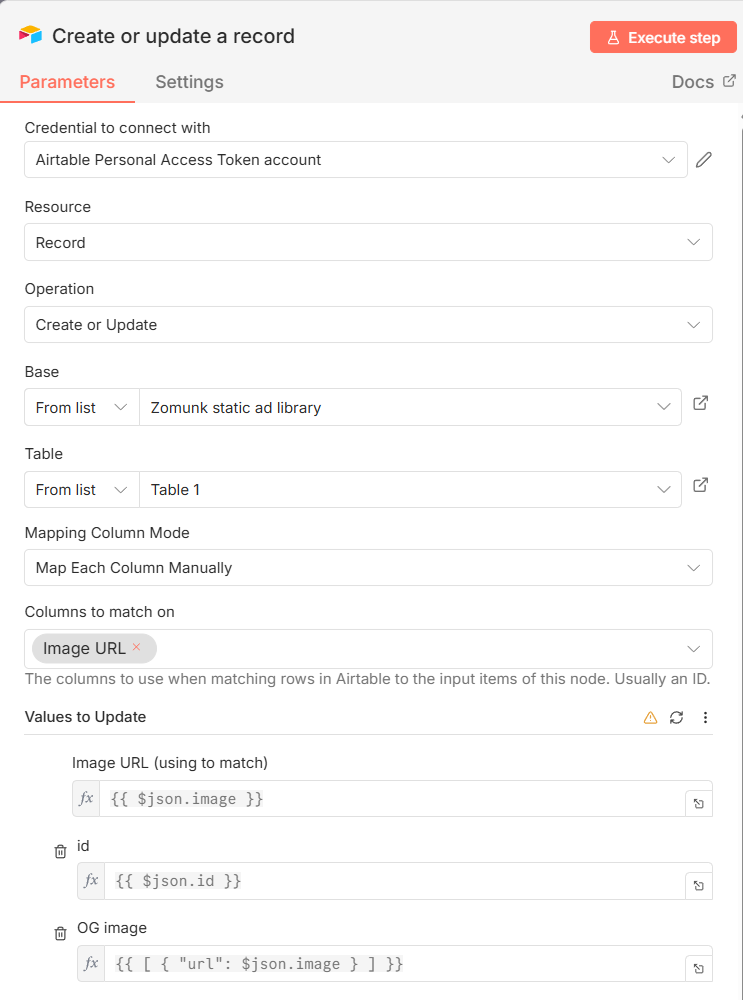The height and width of the screenshot is (1000, 743).
Task: Open the three-dot options menu for Values to Update
Action: (x=705, y=717)
